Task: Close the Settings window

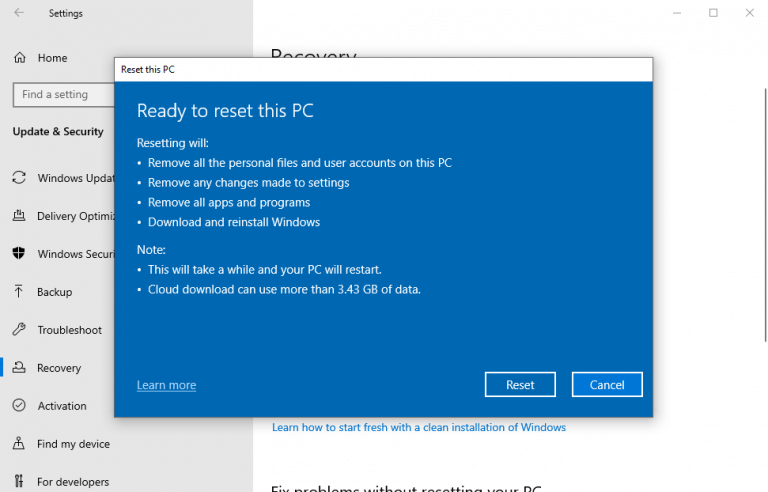Action: pos(749,13)
